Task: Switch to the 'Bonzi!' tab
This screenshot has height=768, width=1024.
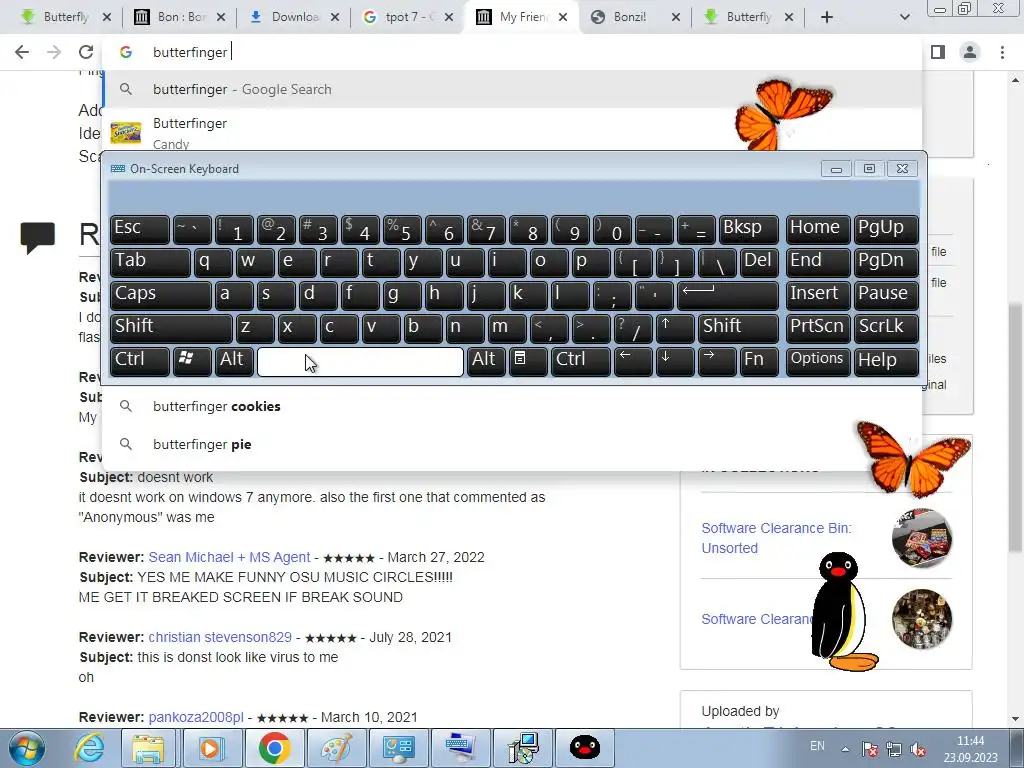Action: [635, 17]
